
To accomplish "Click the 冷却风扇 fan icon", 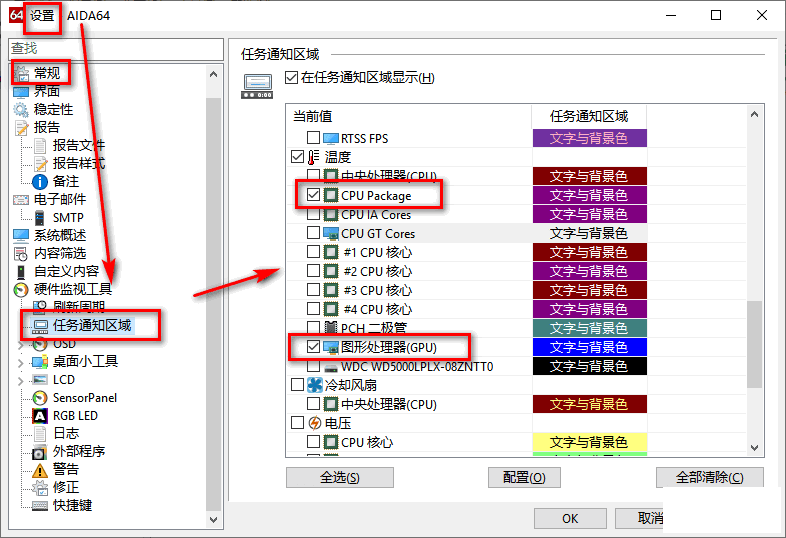I will [314, 385].
